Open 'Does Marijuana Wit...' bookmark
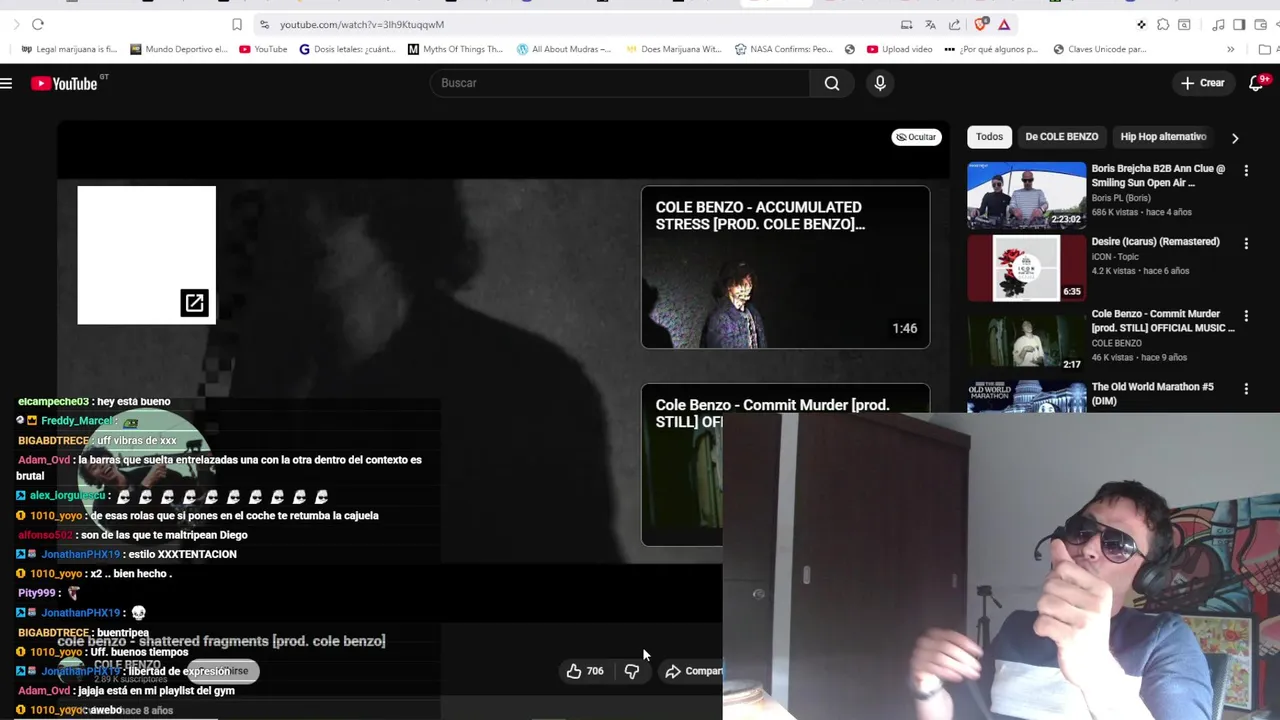The width and height of the screenshot is (1280, 720). tap(673, 49)
